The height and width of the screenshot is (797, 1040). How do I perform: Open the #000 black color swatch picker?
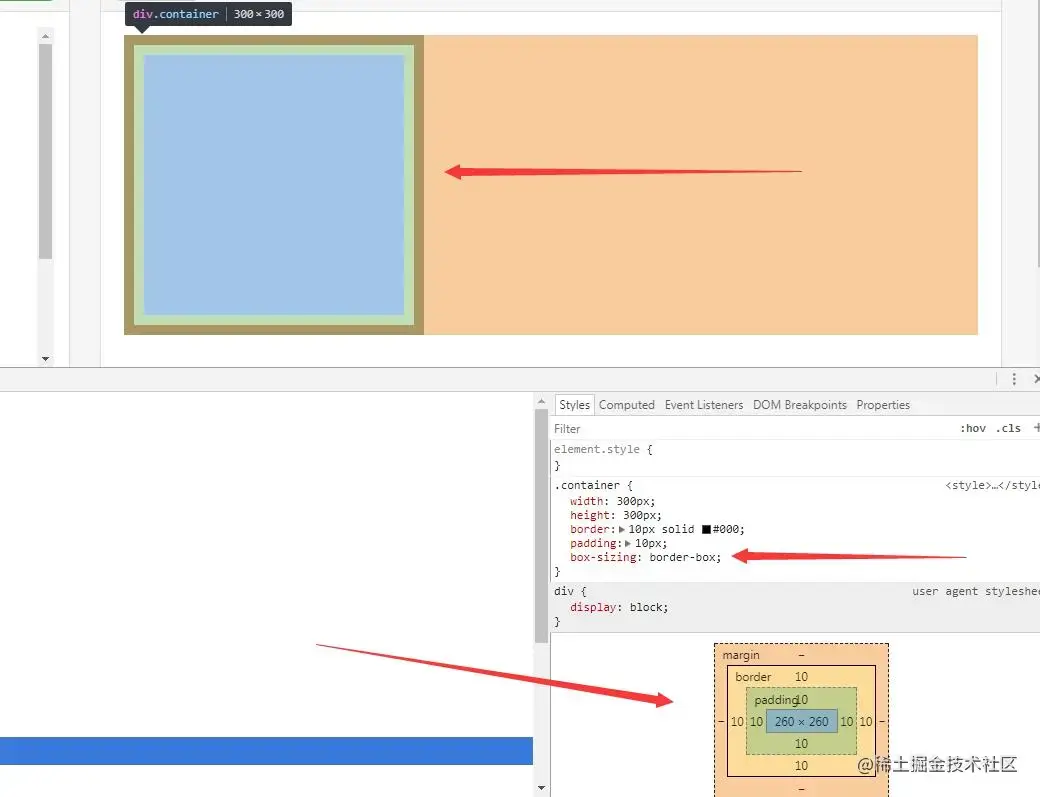(x=706, y=529)
